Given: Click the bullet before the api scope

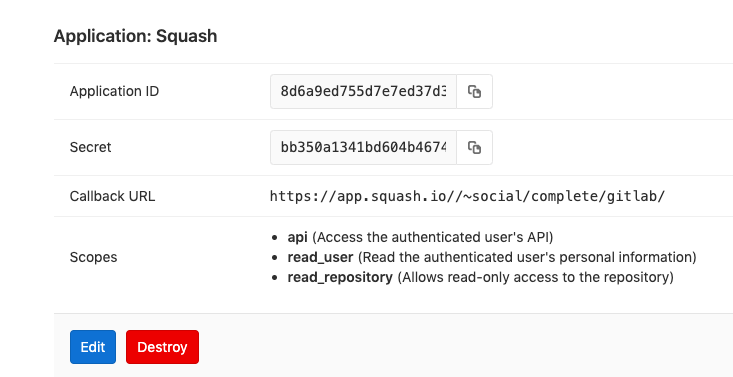Looking at the screenshot, I should (275, 238).
